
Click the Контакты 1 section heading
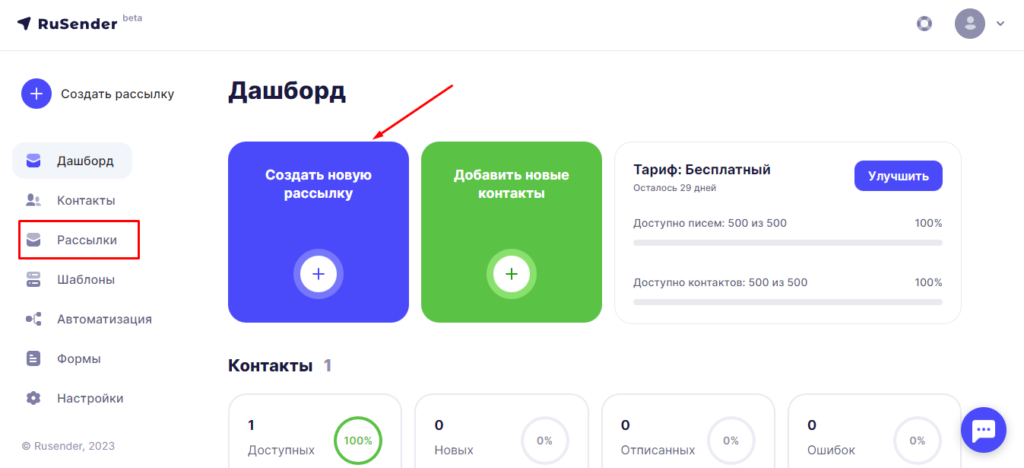coord(280,366)
